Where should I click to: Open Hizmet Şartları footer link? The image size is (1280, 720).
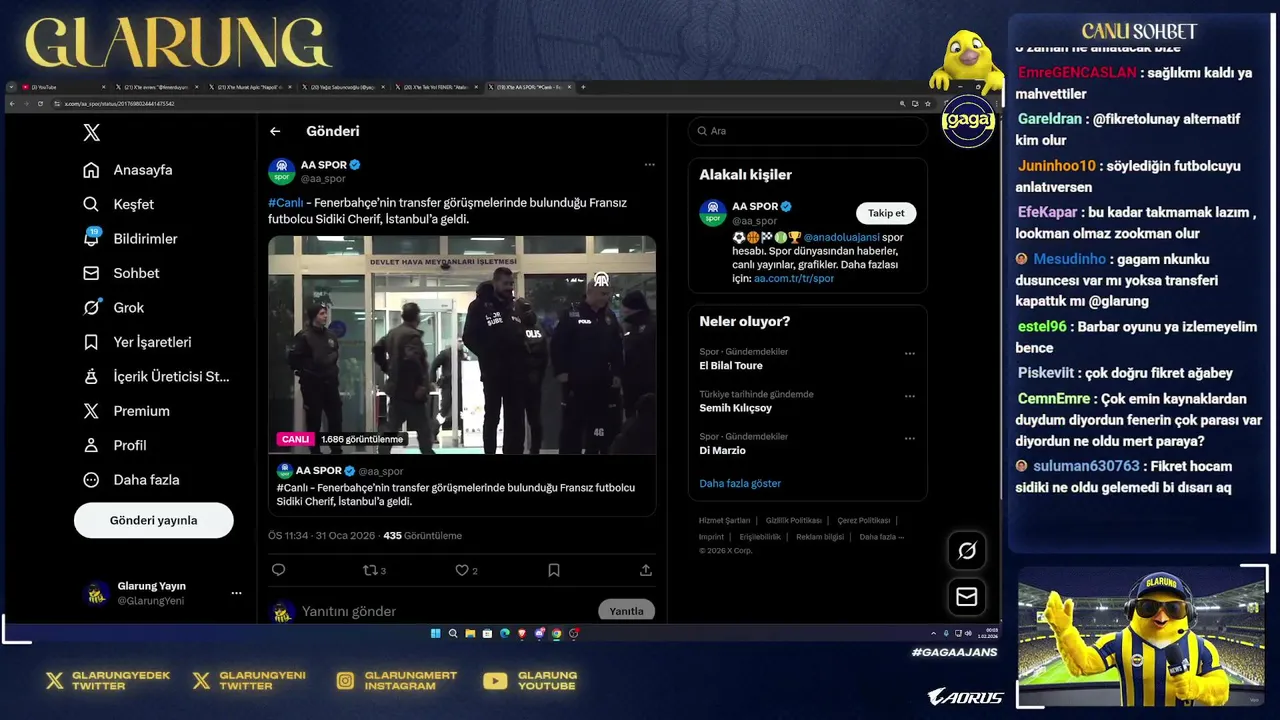click(x=724, y=521)
